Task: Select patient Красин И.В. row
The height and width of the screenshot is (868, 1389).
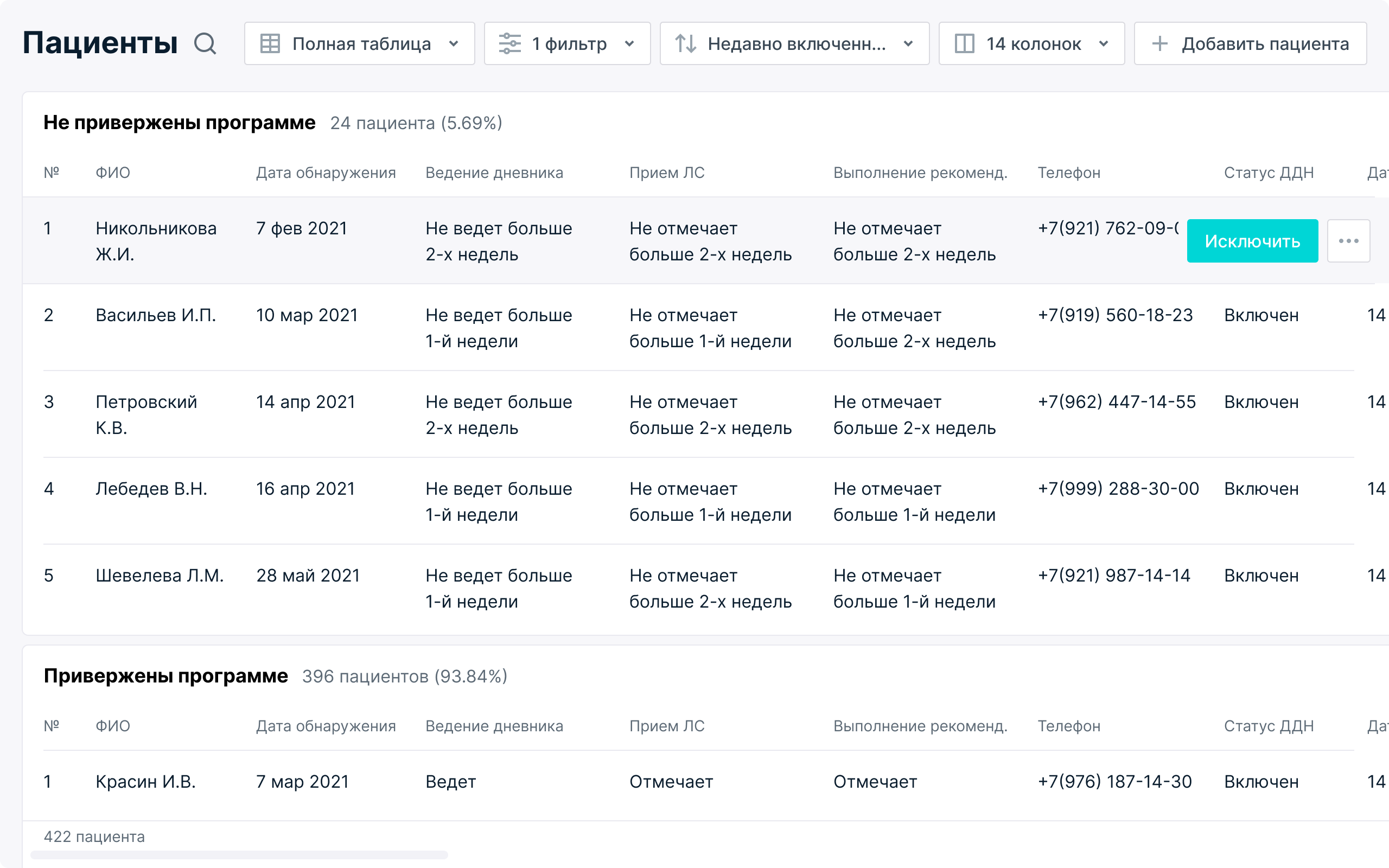Action: point(145,781)
